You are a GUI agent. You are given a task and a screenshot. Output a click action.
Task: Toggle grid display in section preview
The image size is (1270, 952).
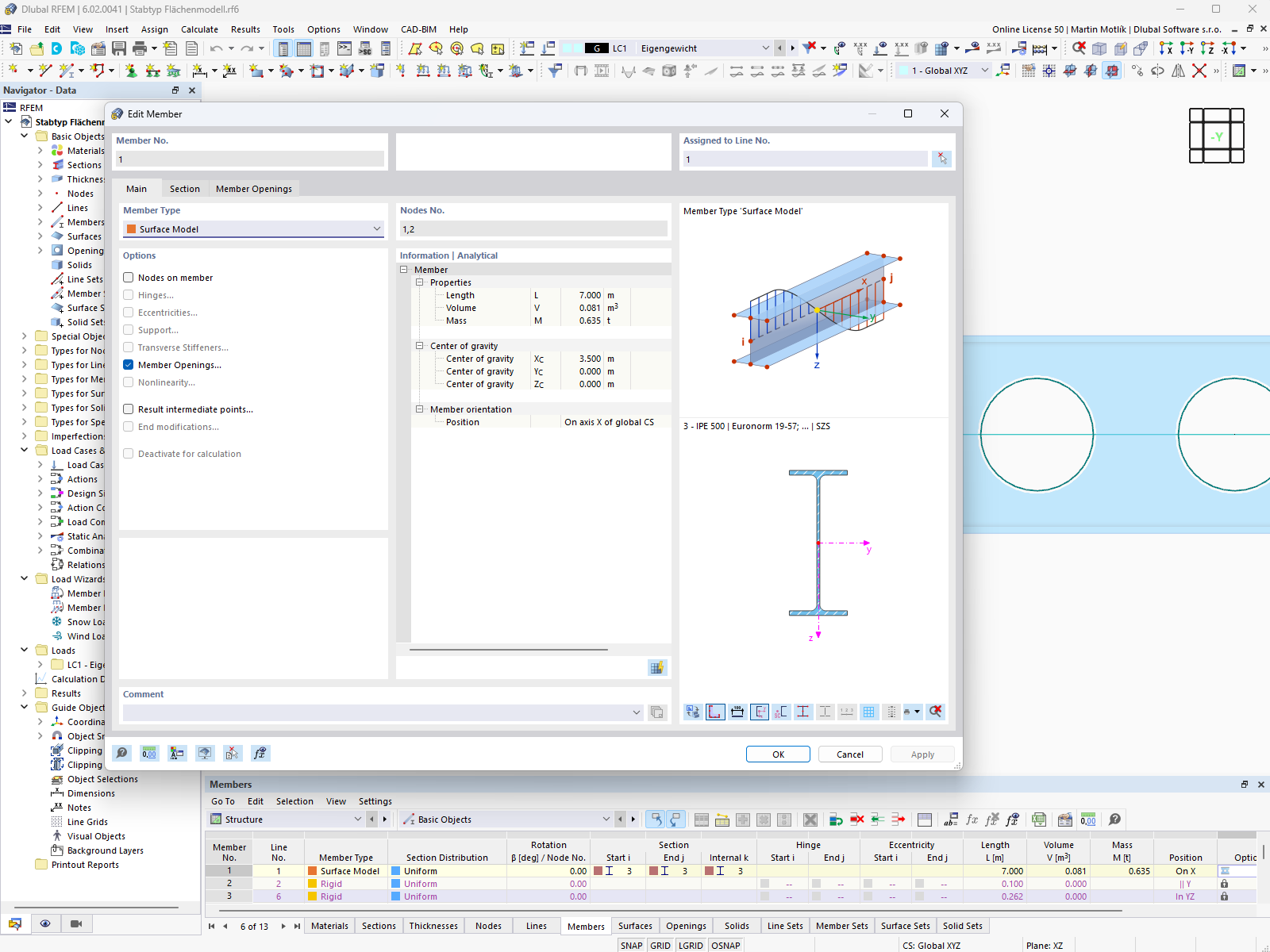[x=869, y=712]
